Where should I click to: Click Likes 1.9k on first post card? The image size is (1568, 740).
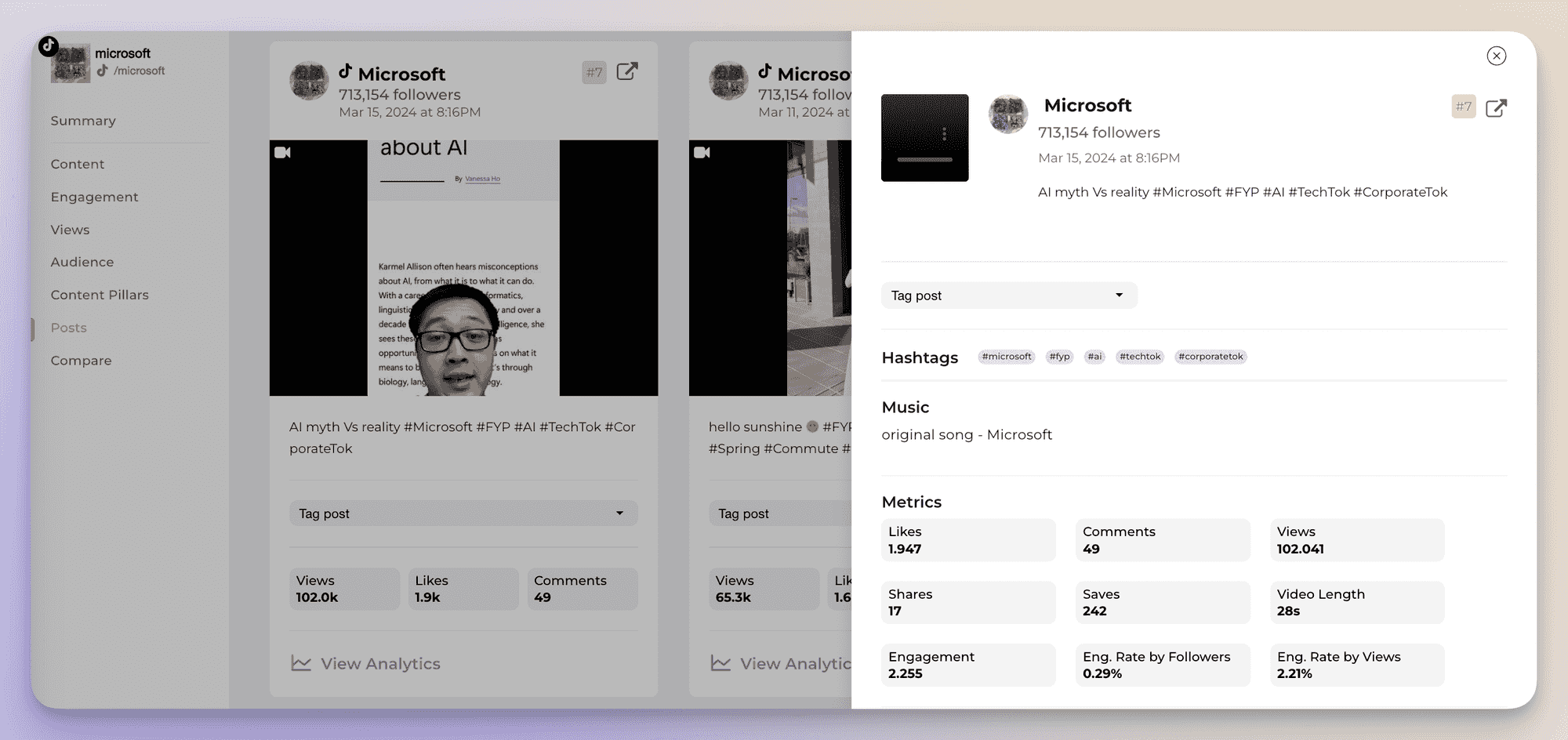tap(463, 589)
